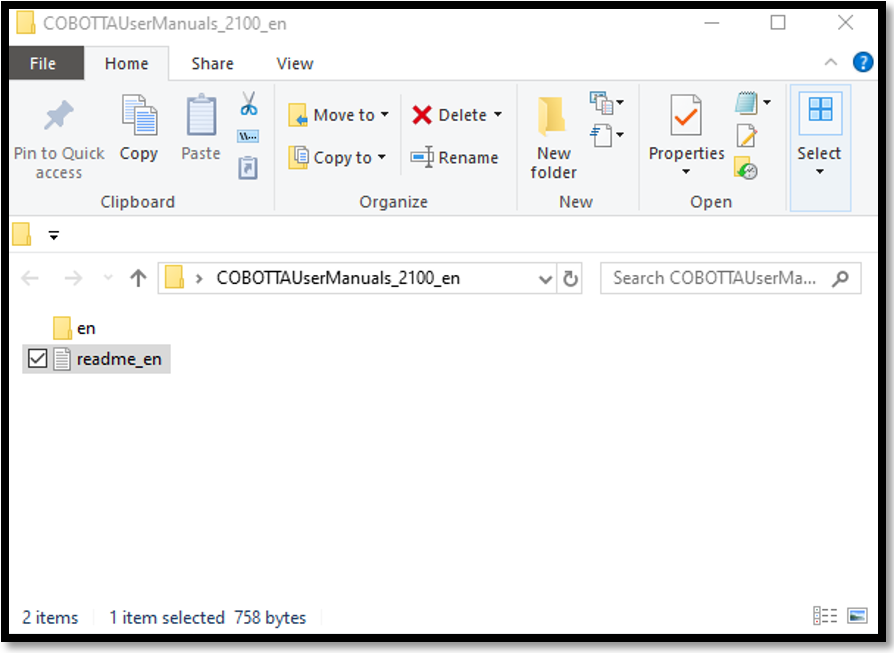Click the Paste clipboard icon
894x653 pixels.
coord(201,115)
